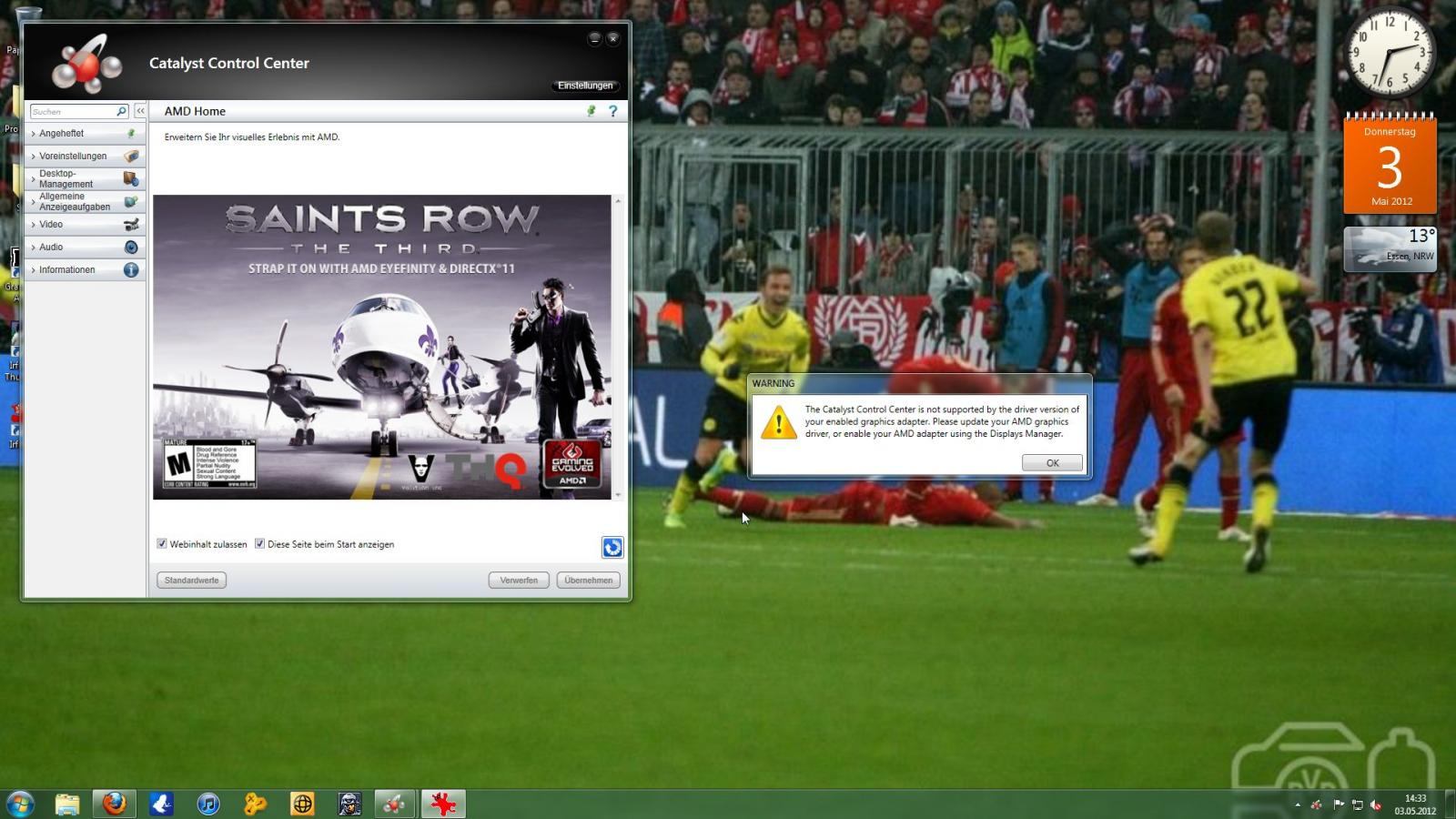Expand the Desktop-Management section chevron
The height and width of the screenshot is (819, 1456).
[x=34, y=178]
